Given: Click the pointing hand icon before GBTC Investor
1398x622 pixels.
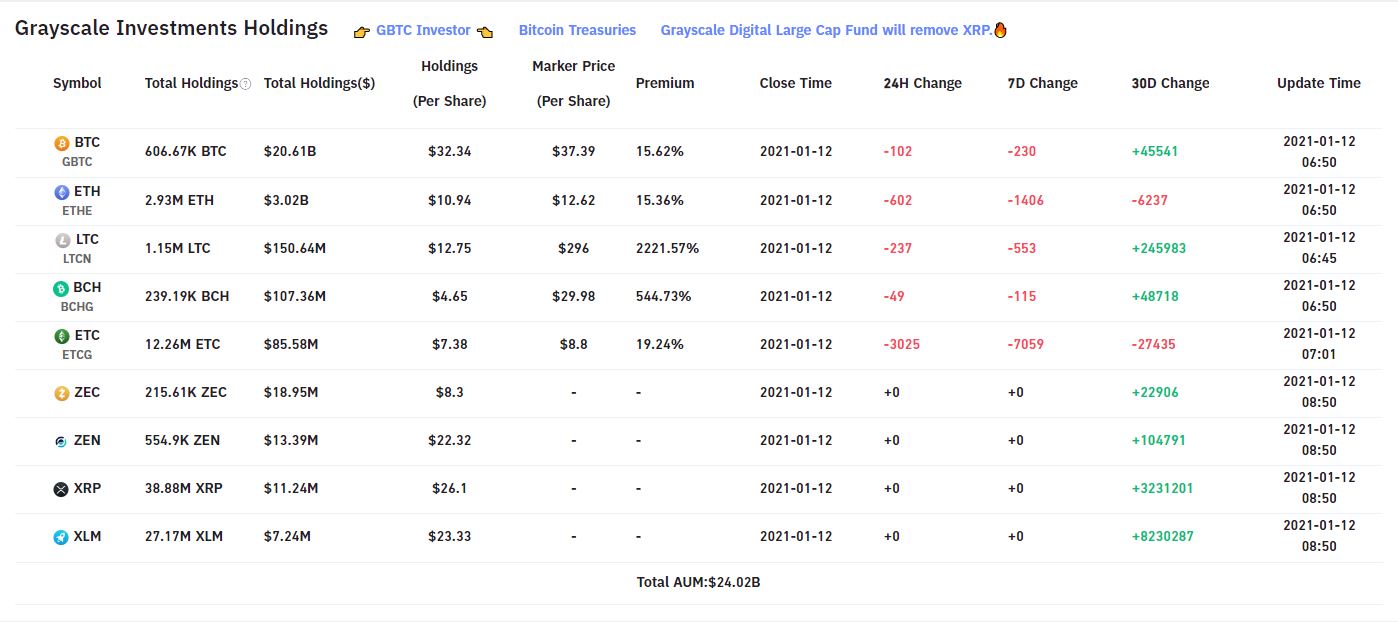Looking at the screenshot, I should pyautogui.click(x=362, y=32).
